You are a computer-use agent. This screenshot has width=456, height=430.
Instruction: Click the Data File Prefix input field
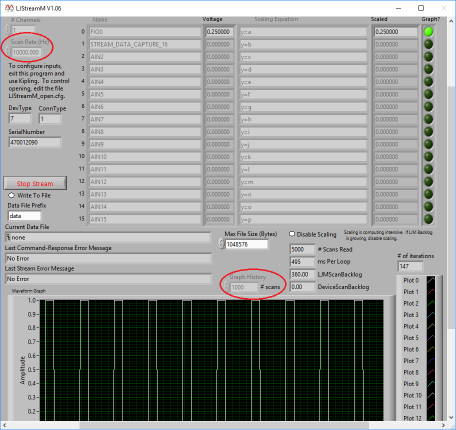coord(24,216)
